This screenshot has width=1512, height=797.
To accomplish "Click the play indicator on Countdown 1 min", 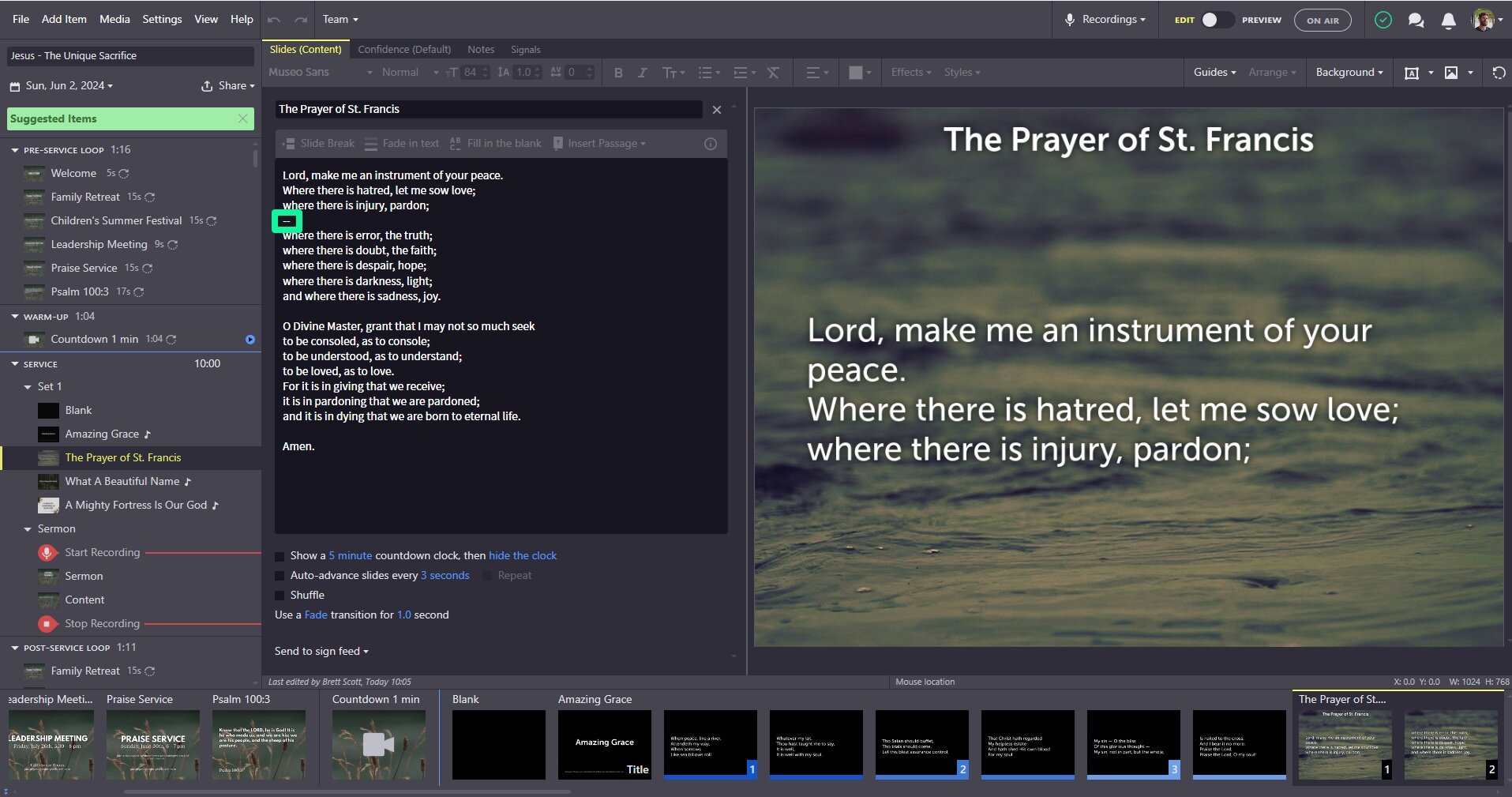I will 250,340.
